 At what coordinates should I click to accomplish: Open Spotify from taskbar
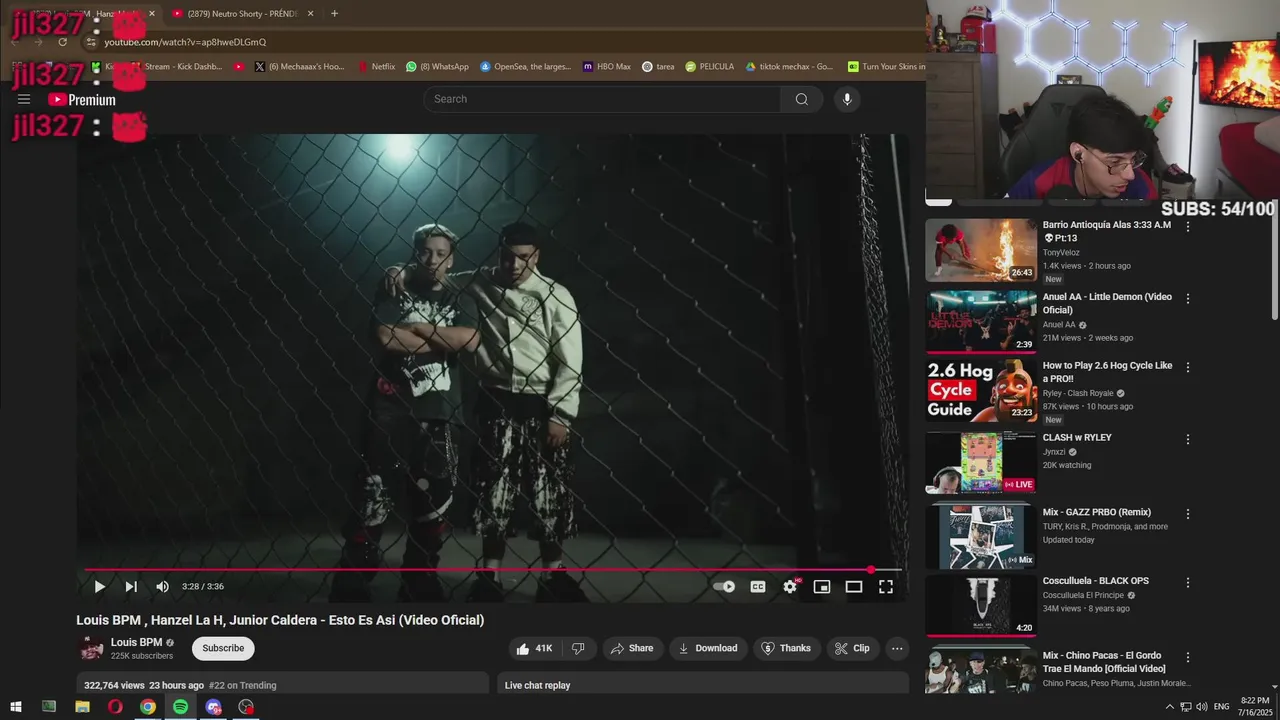[x=180, y=707]
